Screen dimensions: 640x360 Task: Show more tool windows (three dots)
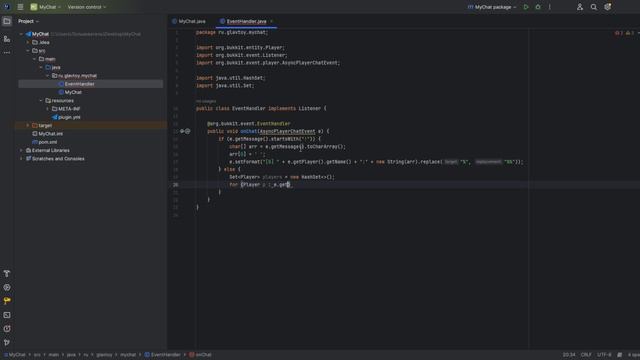7,53
